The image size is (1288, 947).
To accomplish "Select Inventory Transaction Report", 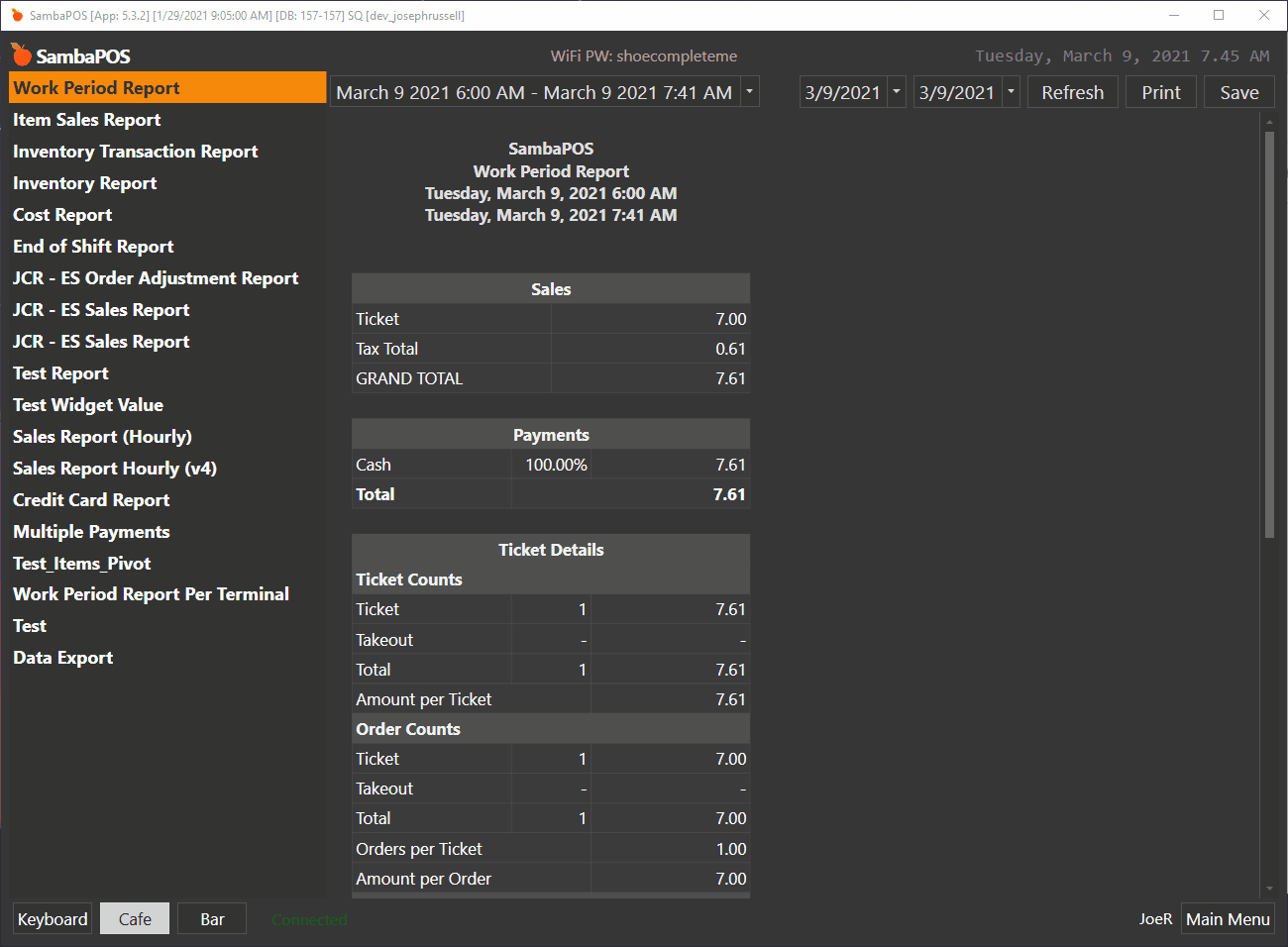I will [x=136, y=152].
